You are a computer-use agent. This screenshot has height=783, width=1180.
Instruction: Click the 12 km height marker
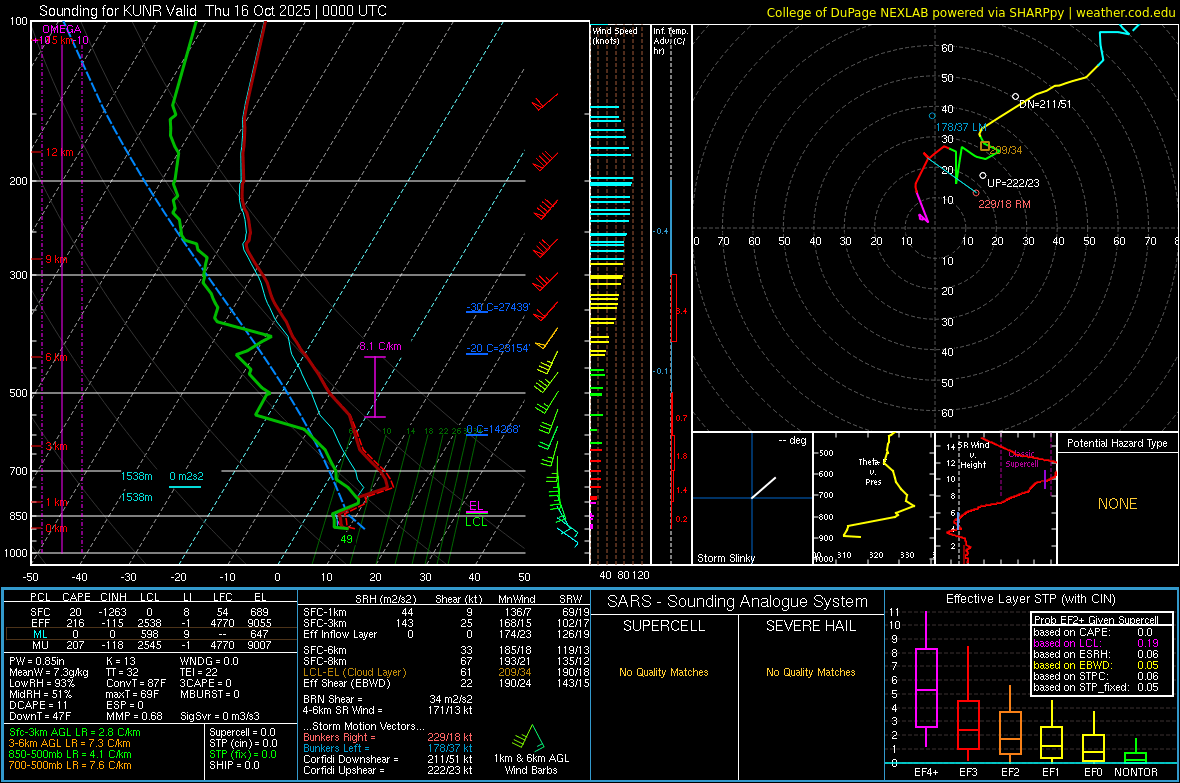[x=59, y=152]
